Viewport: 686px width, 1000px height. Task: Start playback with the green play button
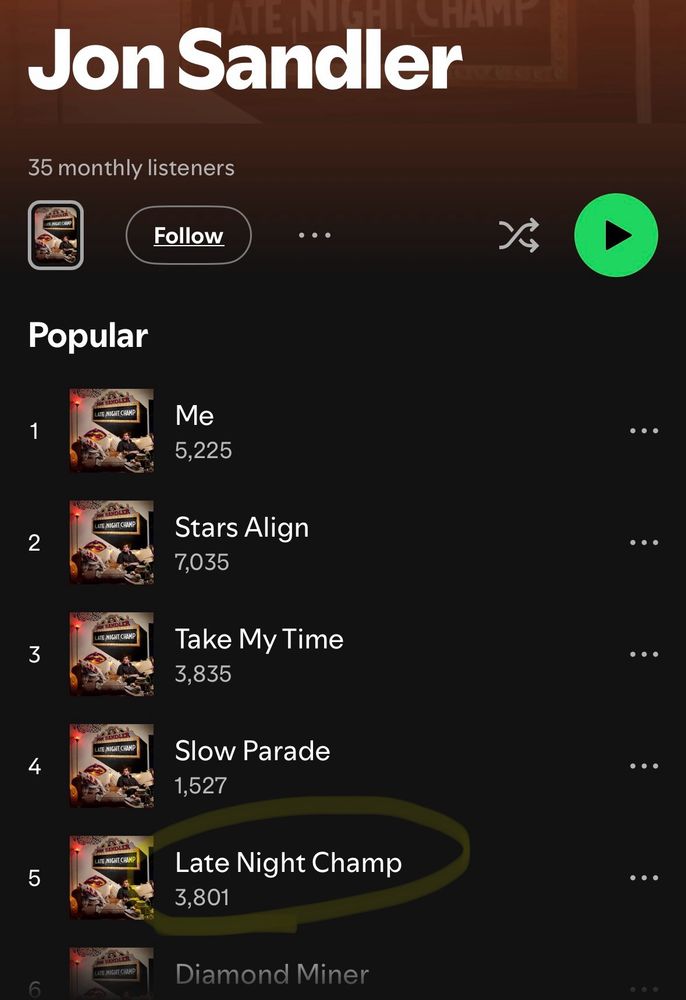click(616, 235)
